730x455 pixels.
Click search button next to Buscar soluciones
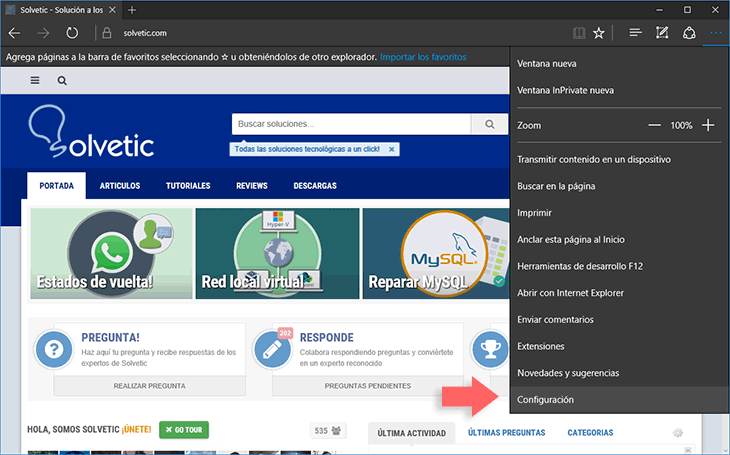489,124
